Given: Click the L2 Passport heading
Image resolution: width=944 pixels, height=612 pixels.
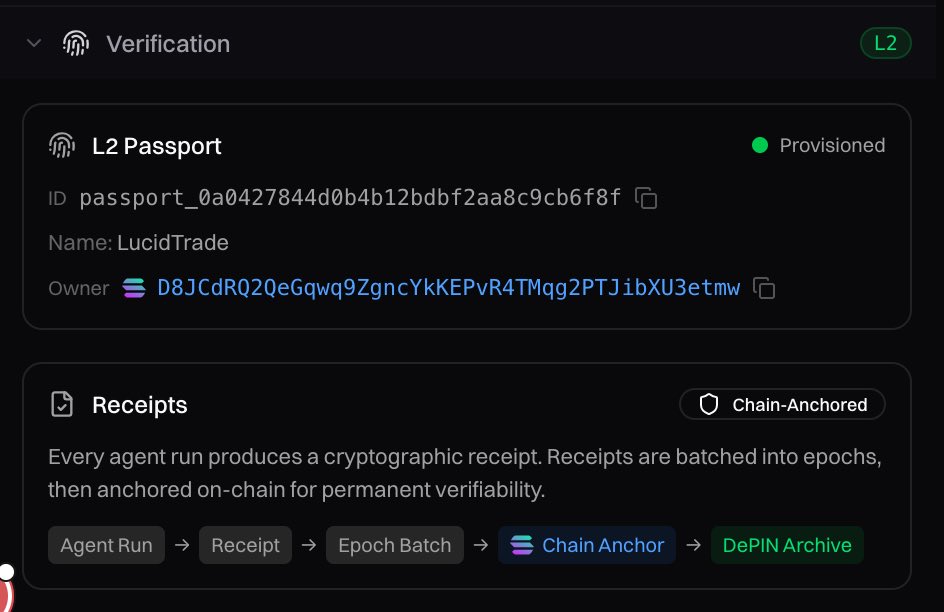Looking at the screenshot, I should 157,146.
